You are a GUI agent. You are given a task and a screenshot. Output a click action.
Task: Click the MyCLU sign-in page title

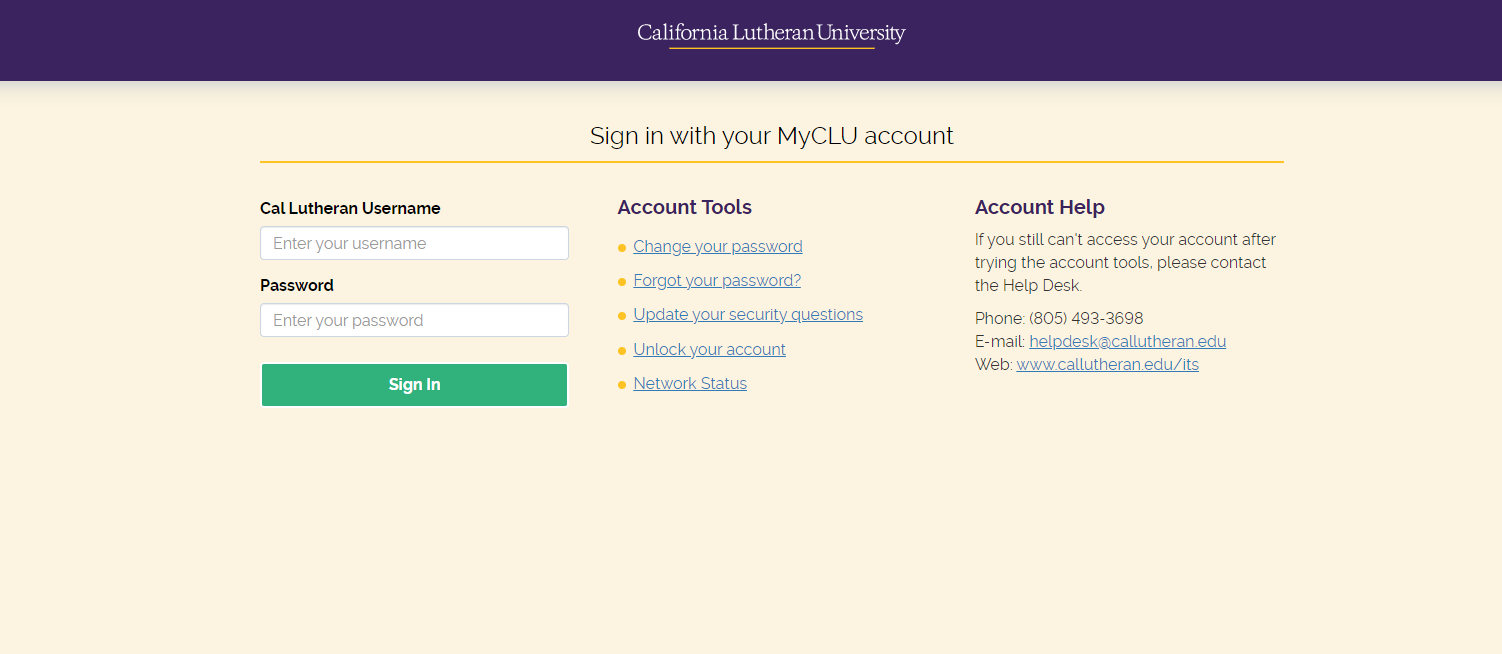pyautogui.click(x=771, y=135)
